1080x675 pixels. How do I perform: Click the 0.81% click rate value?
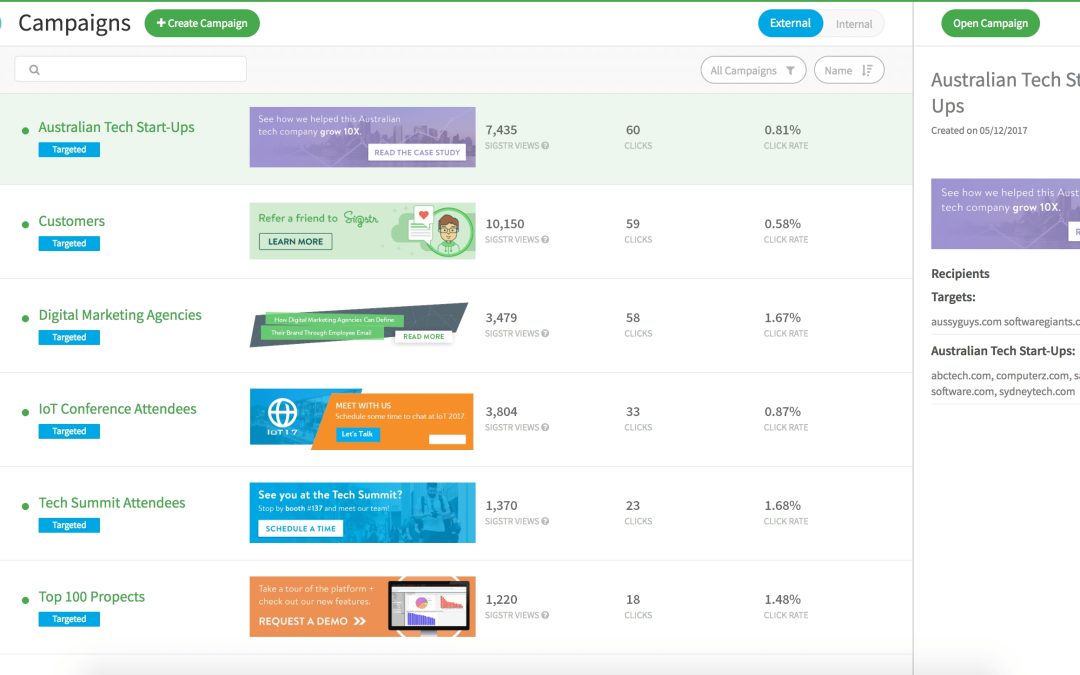pos(782,130)
